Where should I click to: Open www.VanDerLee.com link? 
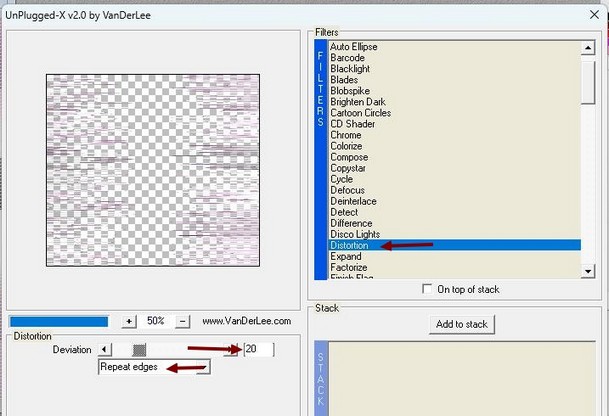pyautogui.click(x=246, y=321)
